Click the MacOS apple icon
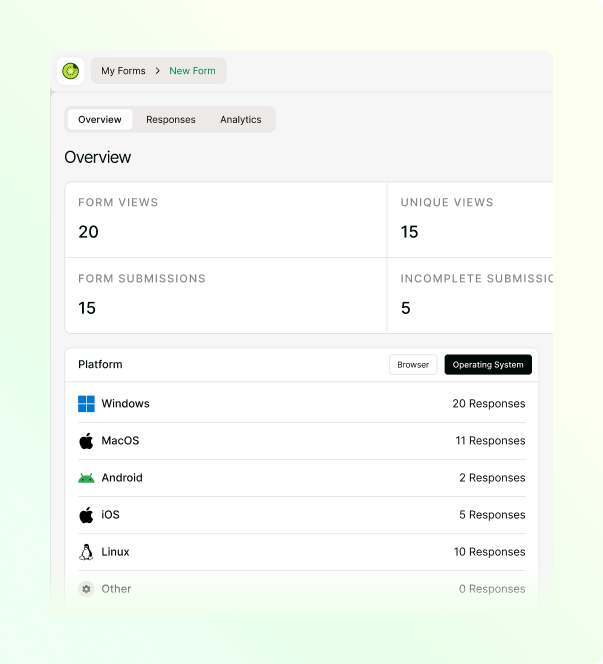This screenshot has height=664, width=603. 86,441
